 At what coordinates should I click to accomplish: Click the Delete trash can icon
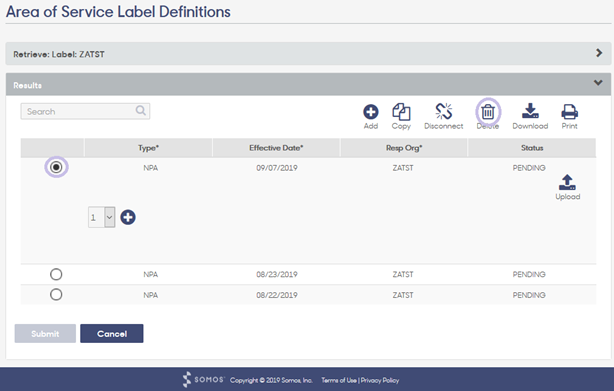pyautogui.click(x=488, y=112)
